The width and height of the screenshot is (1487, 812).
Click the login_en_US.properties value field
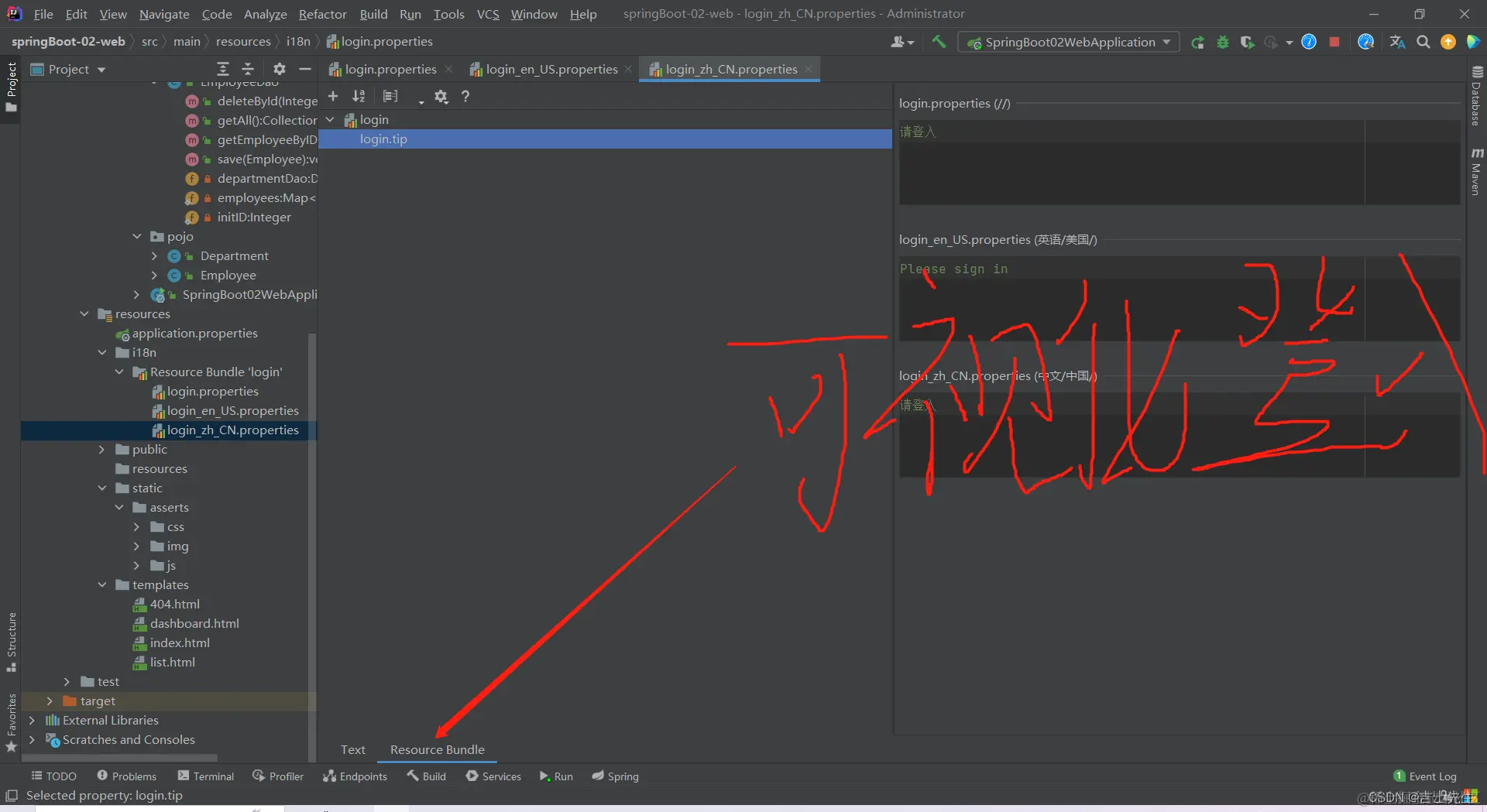coord(1180,299)
